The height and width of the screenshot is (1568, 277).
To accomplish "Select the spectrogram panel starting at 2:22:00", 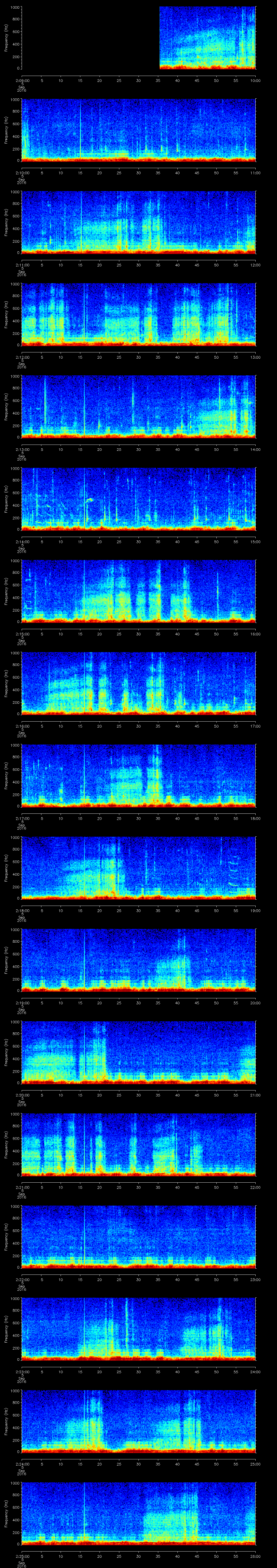I will coord(138,1237).
